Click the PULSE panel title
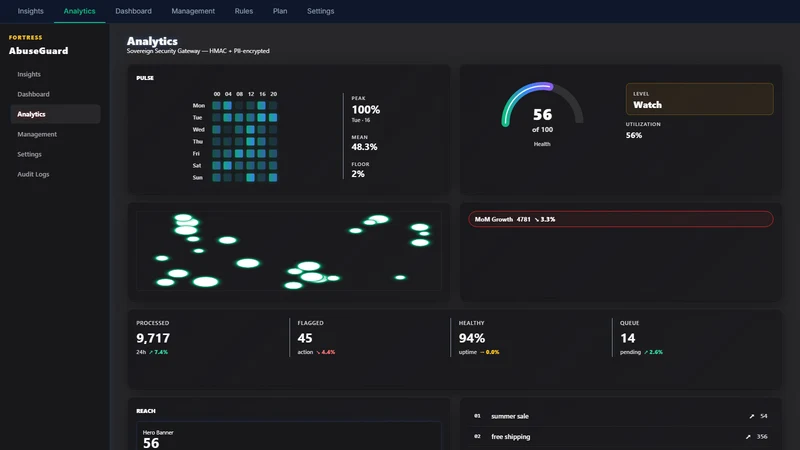This screenshot has height=450, width=800. 145,78
